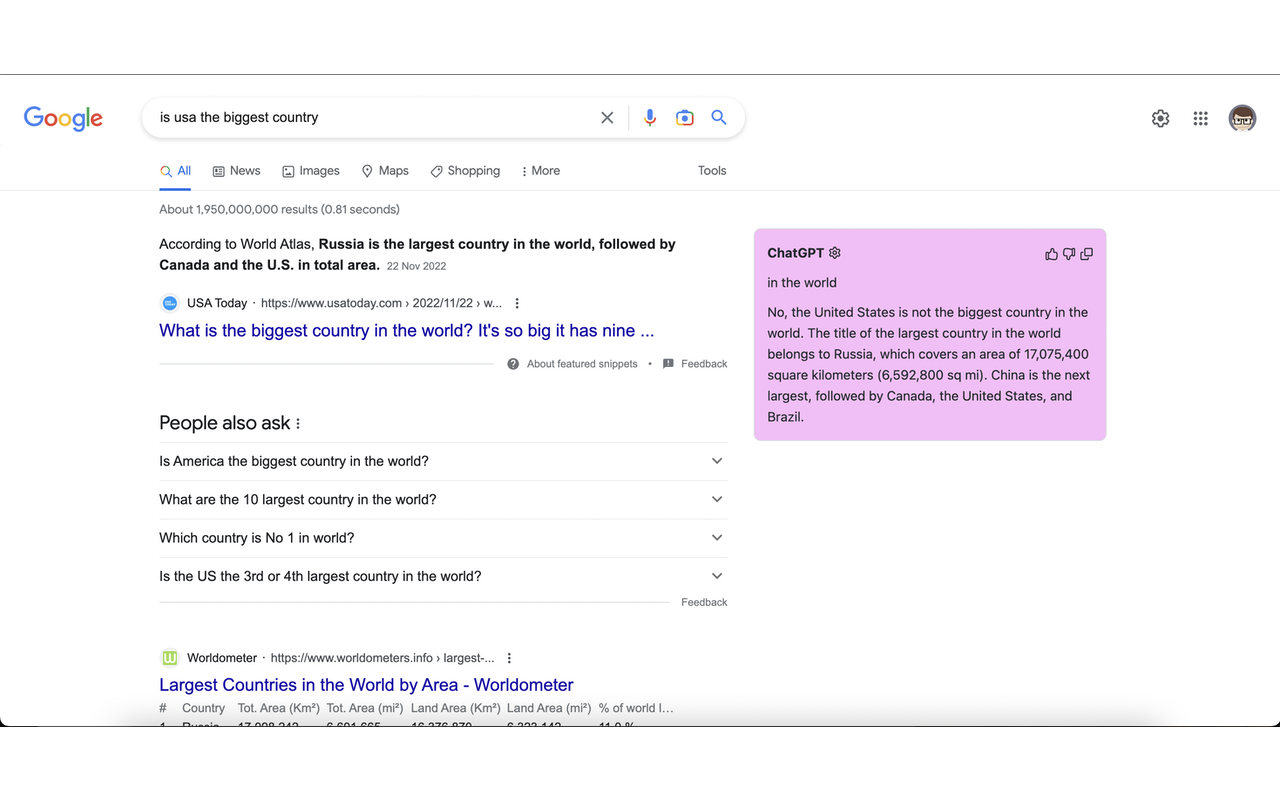The height and width of the screenshot is (800, 1280).
Task: Give thumbs down to ChatGPT answer
Action: click(1069, 254)
